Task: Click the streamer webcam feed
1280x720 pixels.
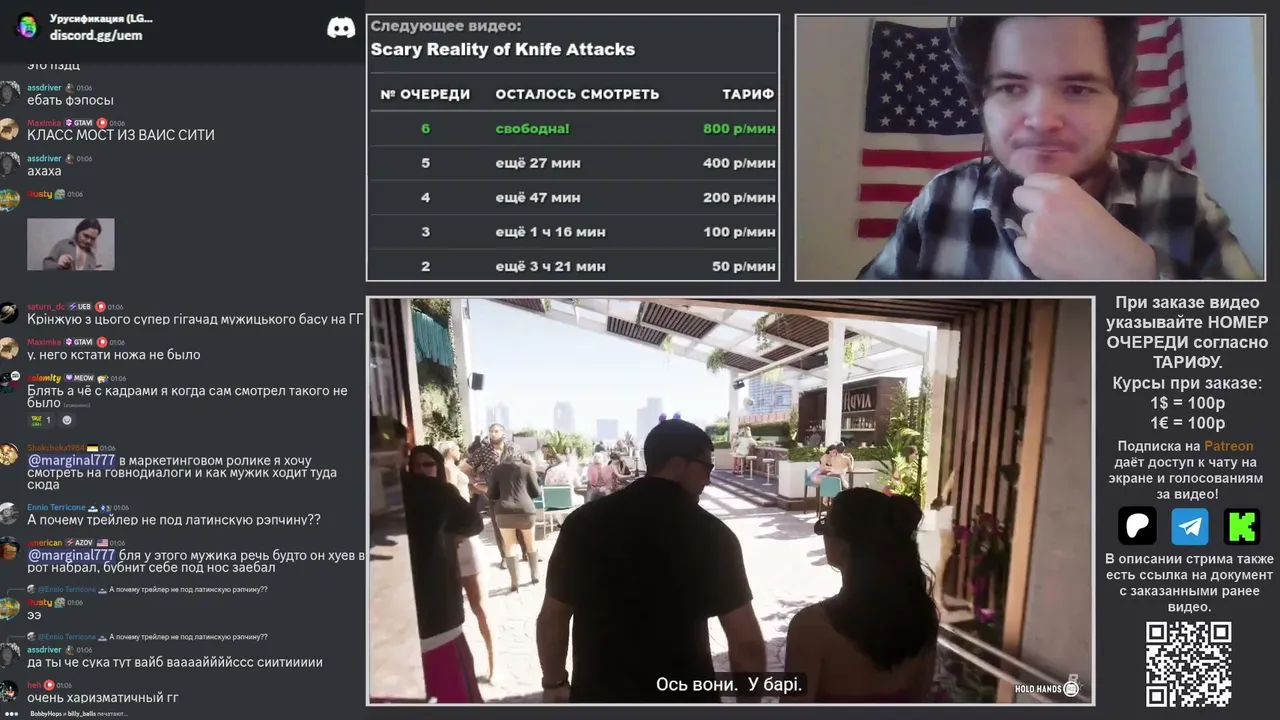Action: click(1030, 147)
